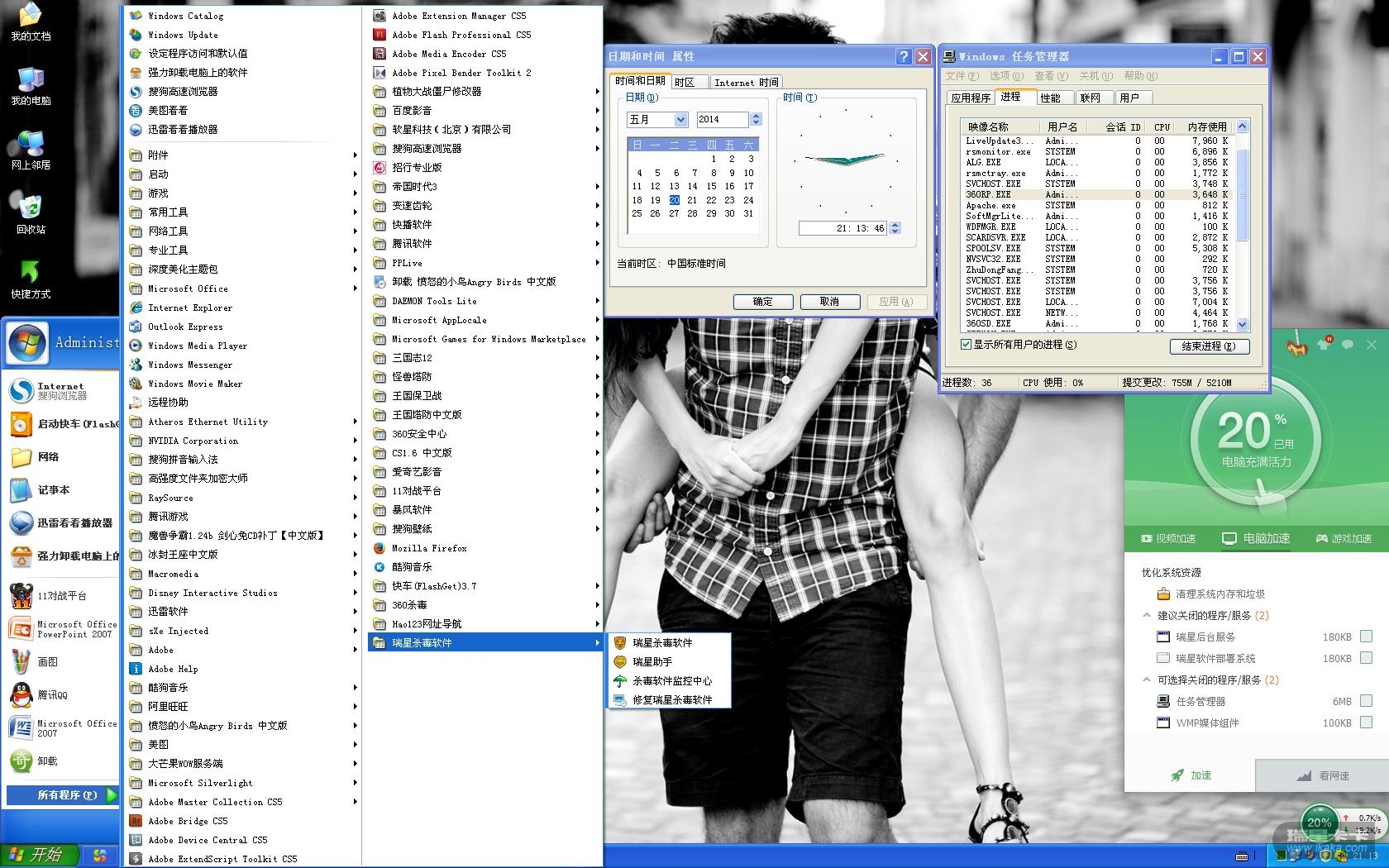The width and height of the screenshot is (1389, 868).
Task: Open 我的电脑 desktop icon
Action: pyautogui.click(x=31, y=83)
